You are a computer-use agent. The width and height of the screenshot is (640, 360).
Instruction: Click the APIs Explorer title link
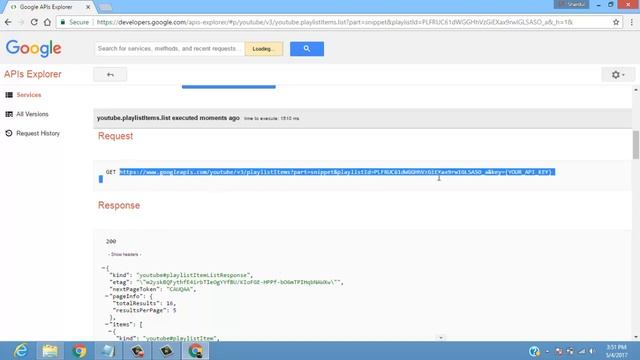tap(33, 74)
